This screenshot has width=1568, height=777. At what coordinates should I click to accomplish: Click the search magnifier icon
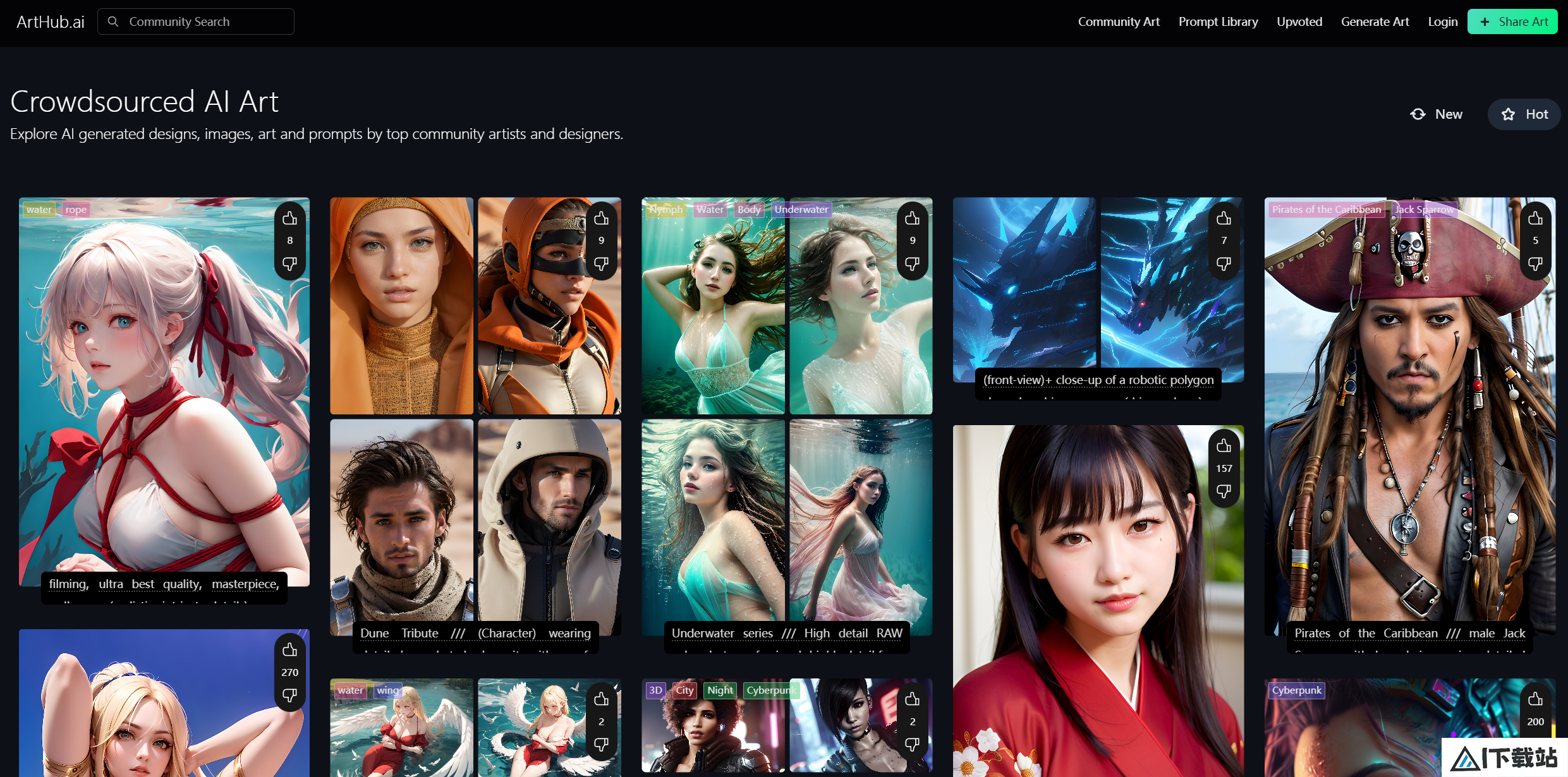click(x=113, y=21)
